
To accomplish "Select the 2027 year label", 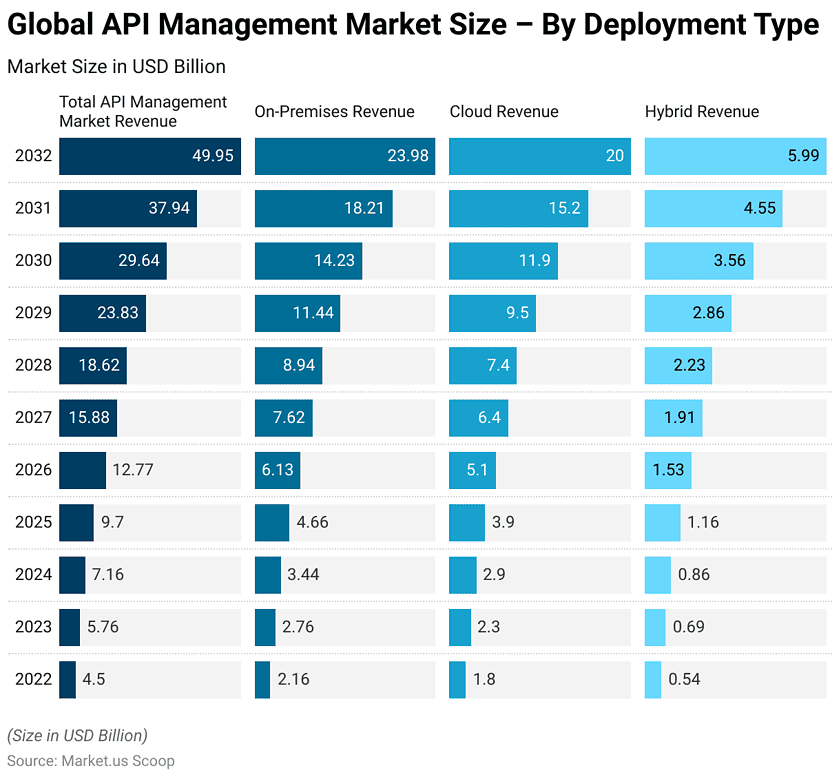I will pos(33,417).
